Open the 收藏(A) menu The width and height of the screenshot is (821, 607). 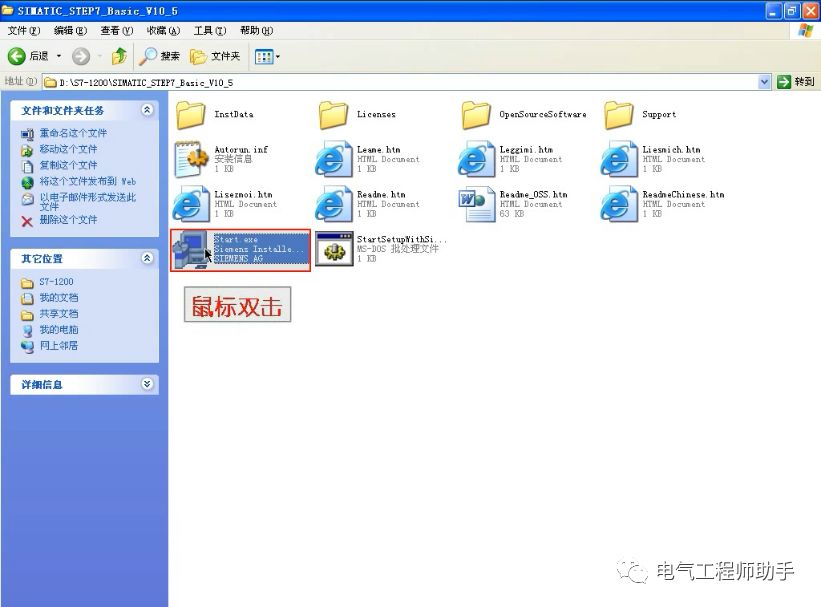[163, 30]
